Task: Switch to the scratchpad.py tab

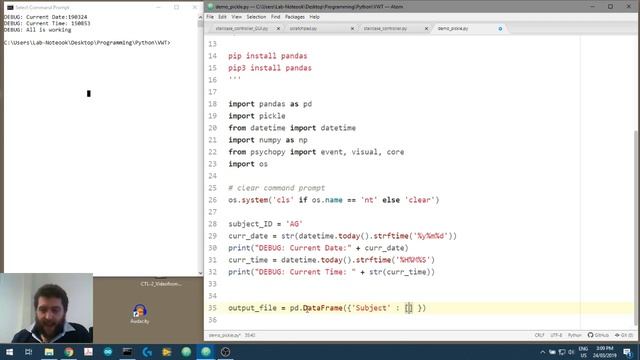Action: [x=303, y=29]
